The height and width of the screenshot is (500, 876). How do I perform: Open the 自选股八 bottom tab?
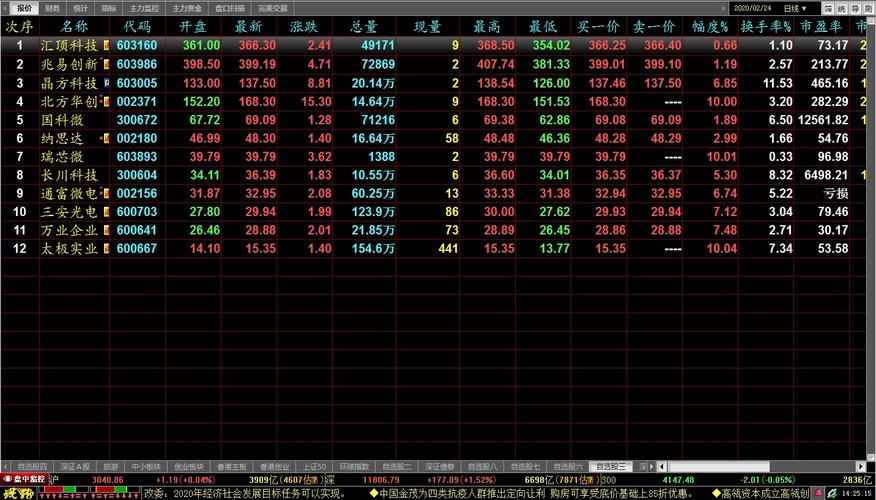tap(482, 466)
